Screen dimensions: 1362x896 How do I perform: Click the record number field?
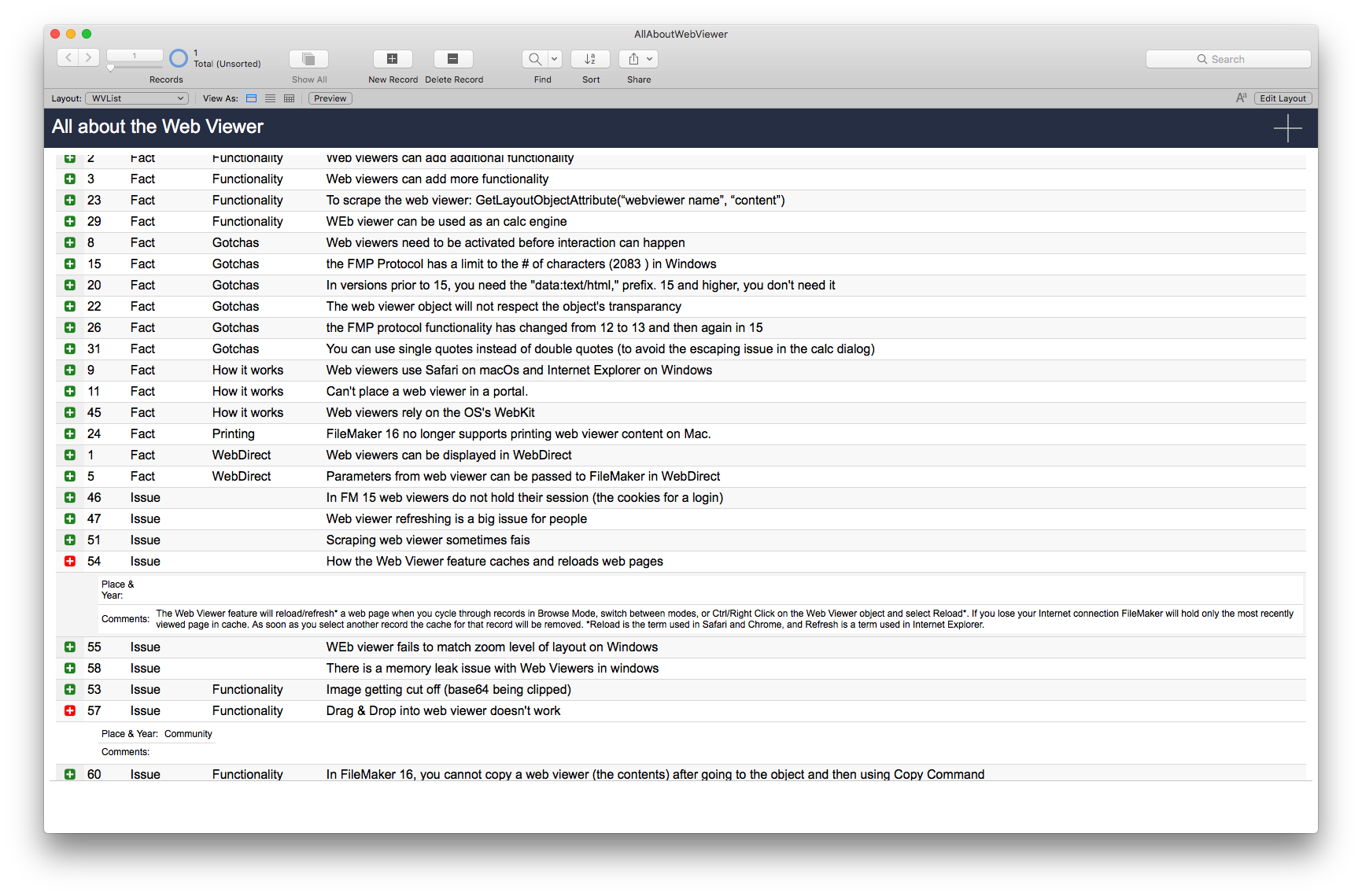[x=135, y=55]
